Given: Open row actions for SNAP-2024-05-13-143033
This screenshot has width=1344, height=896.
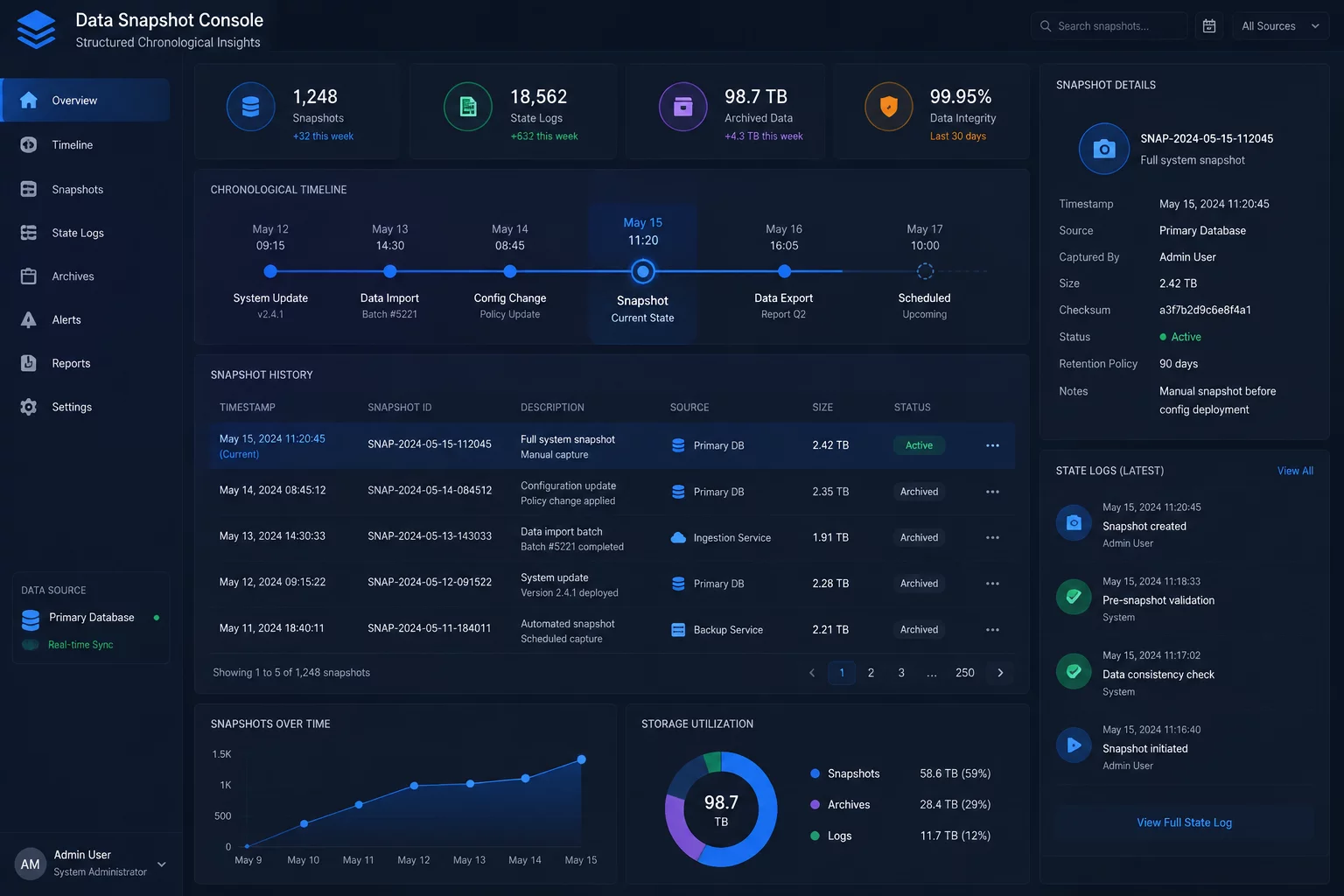Looking at the screenshot, I should click(x=992, y=537).
